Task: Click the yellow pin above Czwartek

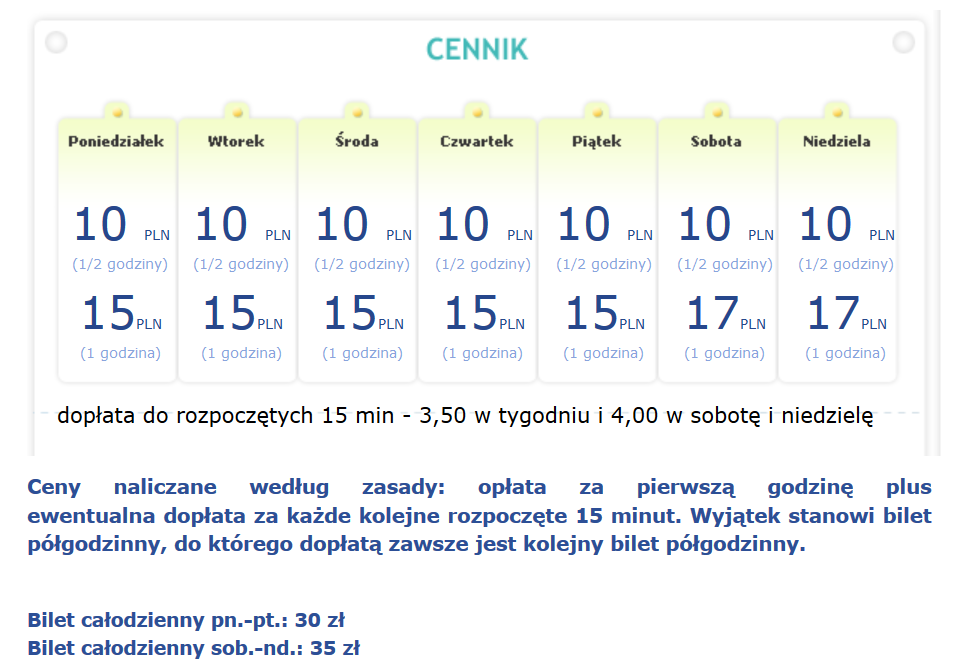Action: tap(477, 110)
